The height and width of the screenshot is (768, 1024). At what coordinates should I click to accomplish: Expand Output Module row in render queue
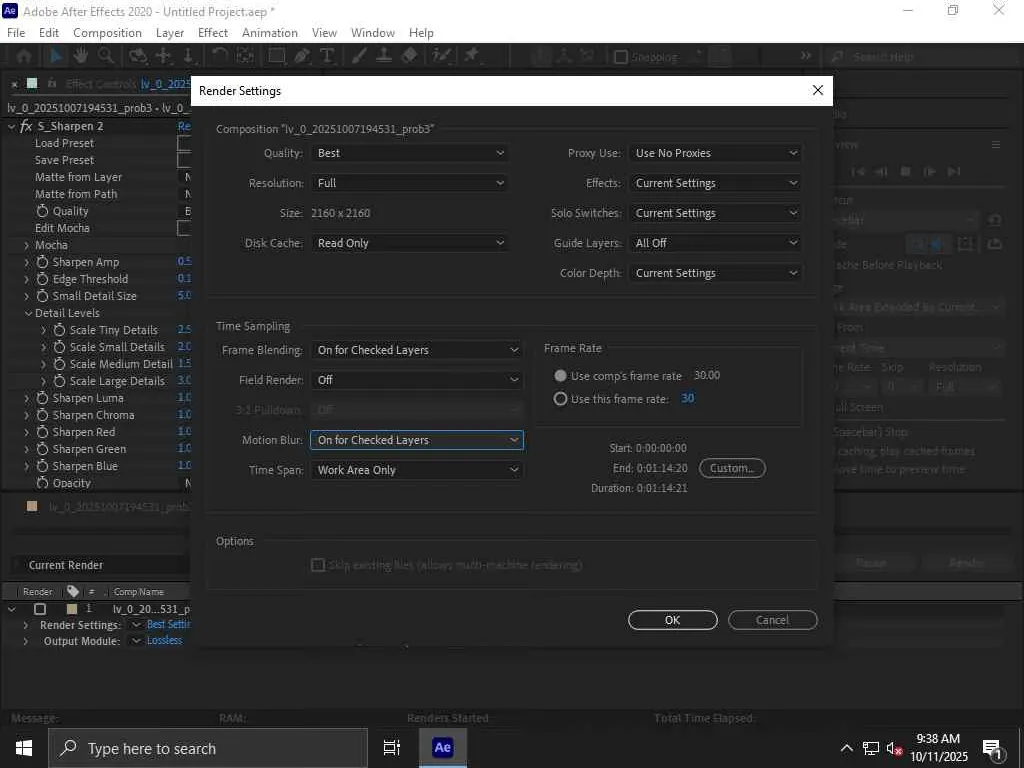25,641
